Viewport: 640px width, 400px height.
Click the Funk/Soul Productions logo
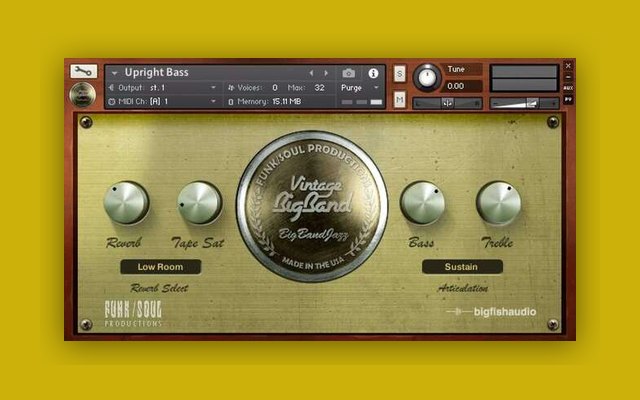[x=133, y=313]
